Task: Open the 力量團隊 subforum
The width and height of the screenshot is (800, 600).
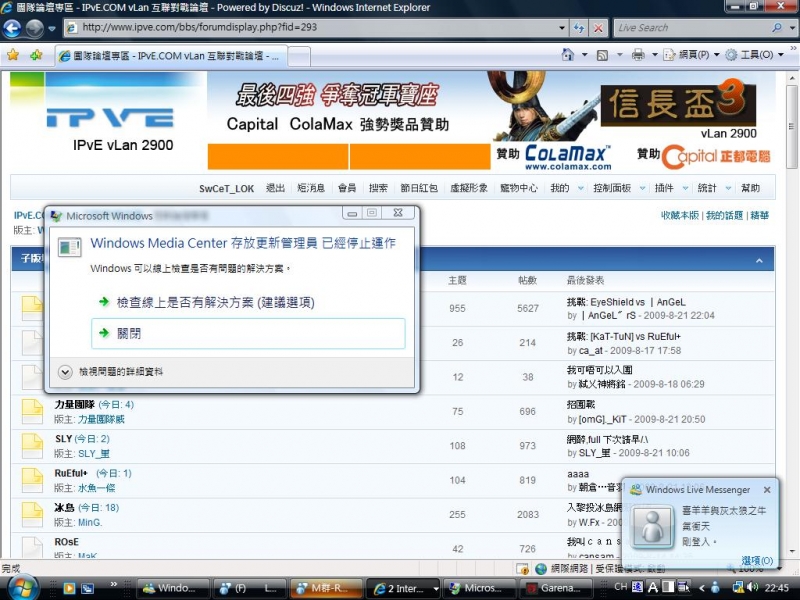Action: click(74, 405)
